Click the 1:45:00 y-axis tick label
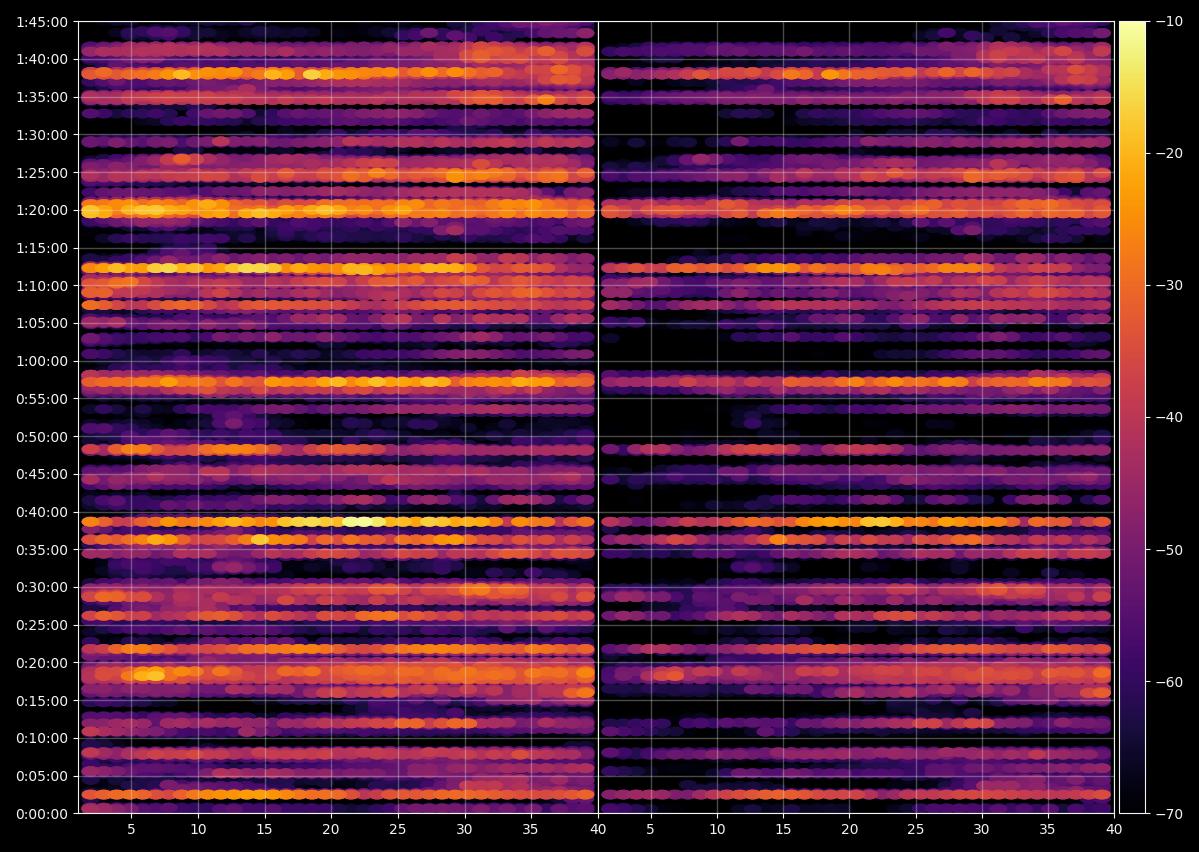Screen dimensions: 1199x852 tap(42, 22)
